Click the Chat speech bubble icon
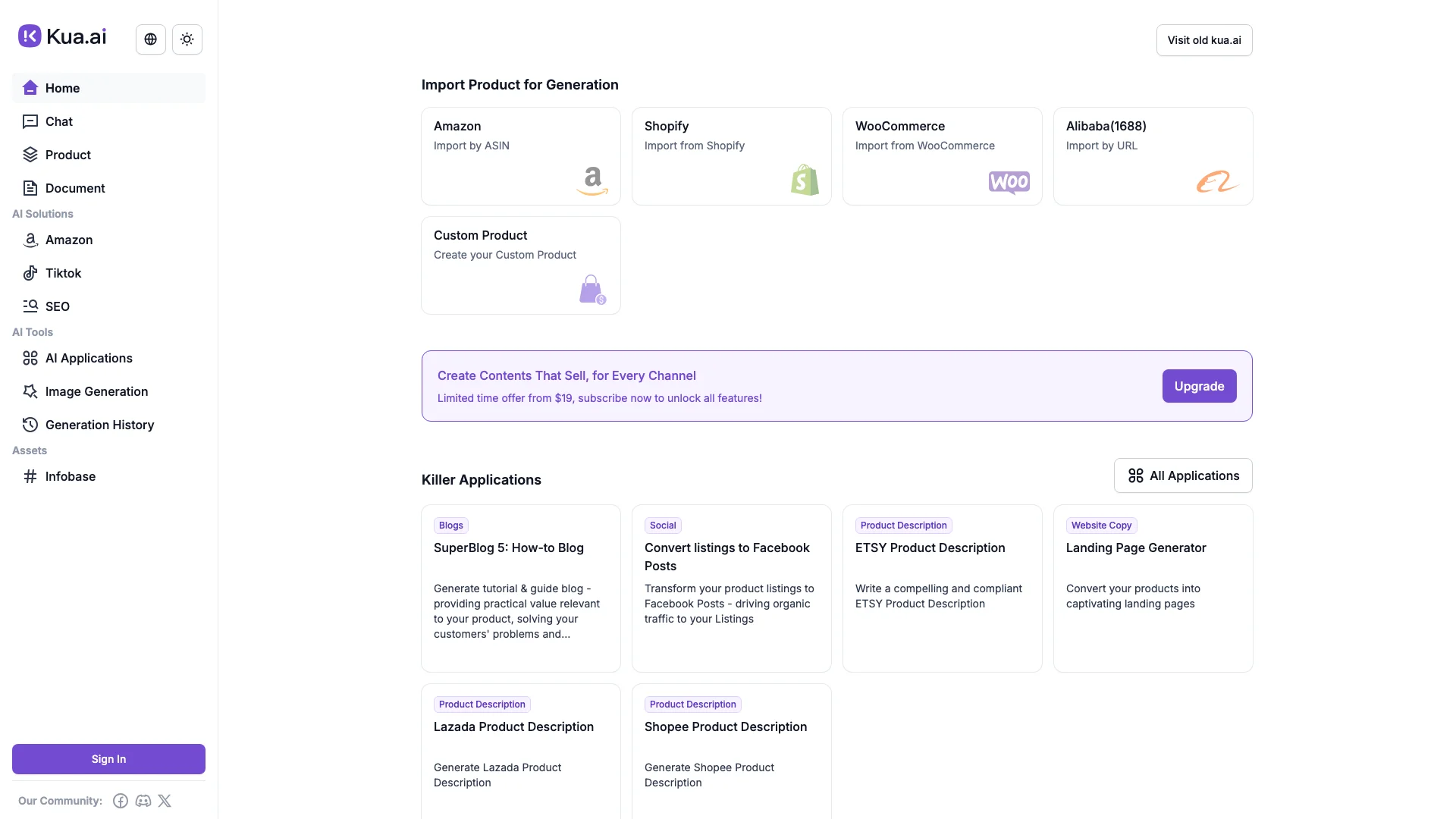Viewport: 1456px width, 819px height. click(30, 121)
